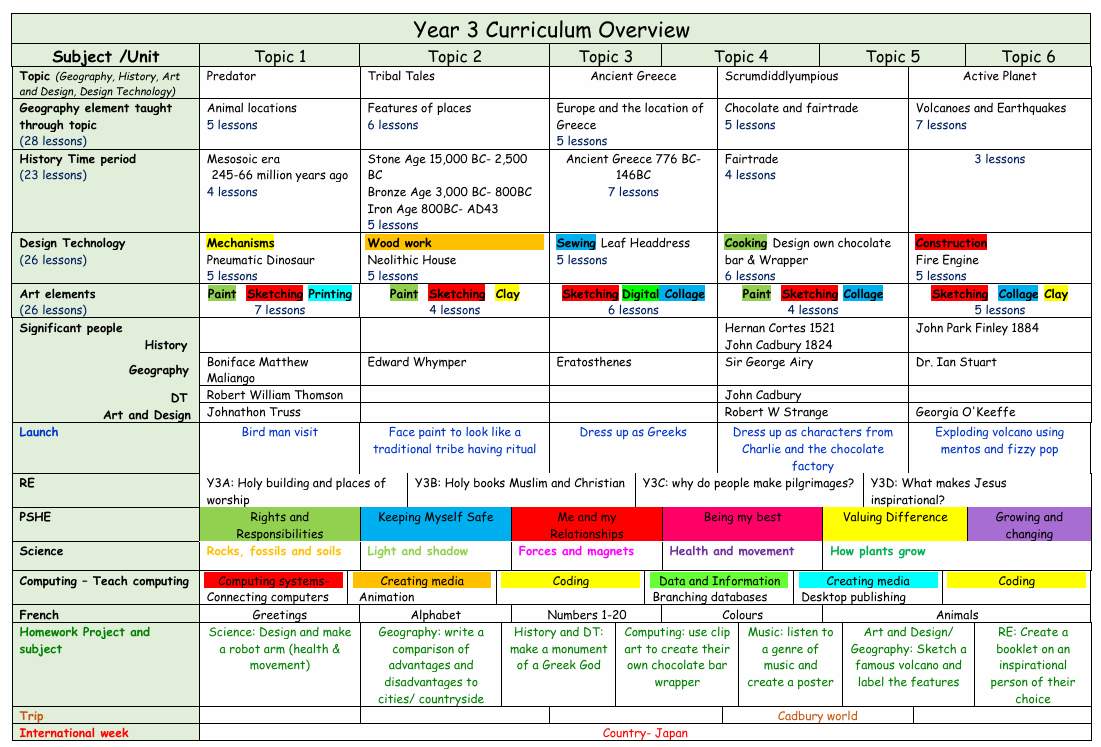Click the cyan Printing art element label
The width and height of the screenshot is (1101, 747).
tap(329, 294)
